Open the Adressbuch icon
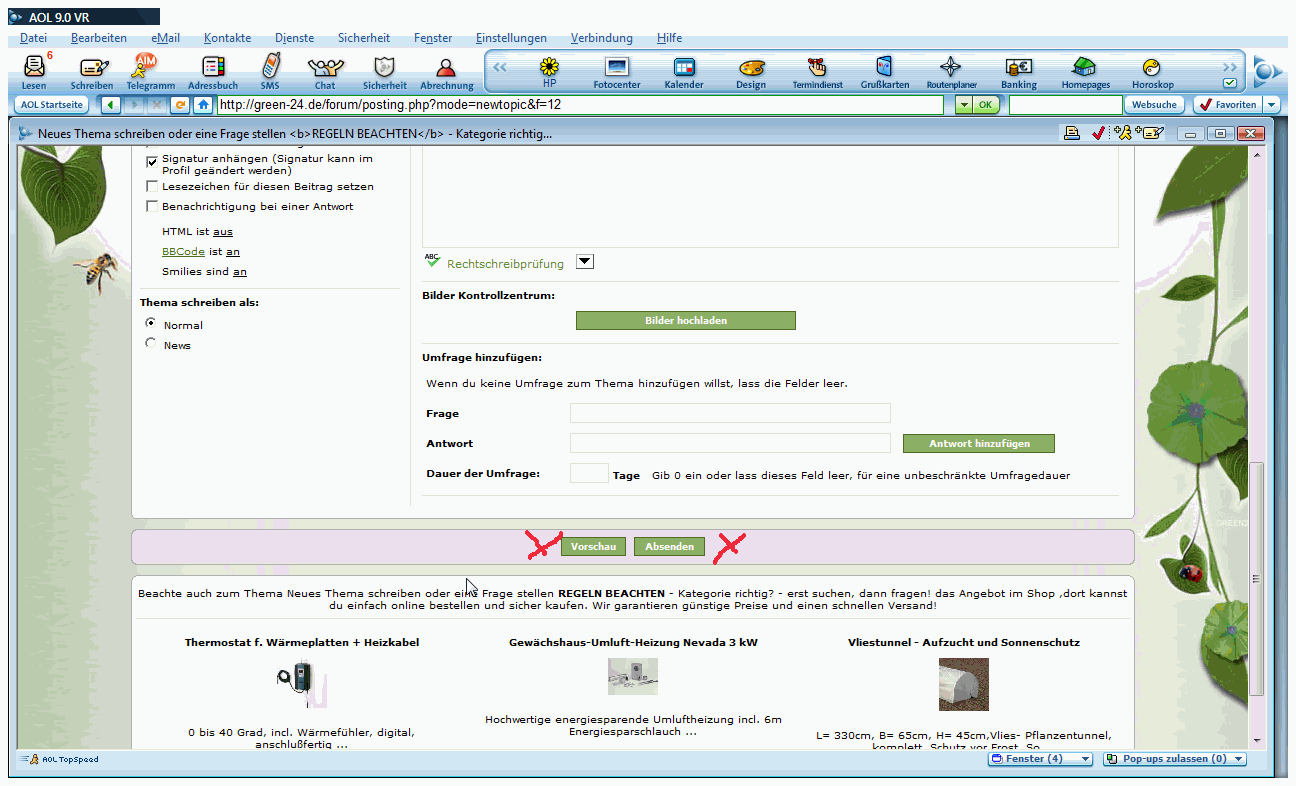This screenshot has width=1296, height=786. coord(212,69)
